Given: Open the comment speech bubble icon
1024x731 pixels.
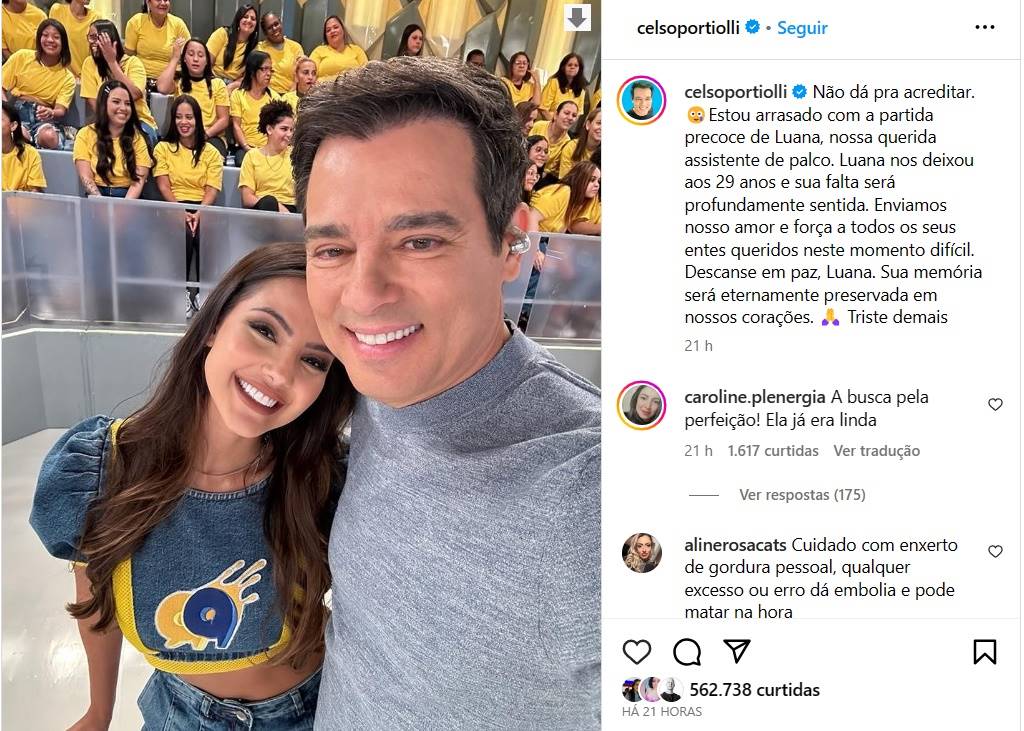Looking at the screenshot, I should coord(687,652).
